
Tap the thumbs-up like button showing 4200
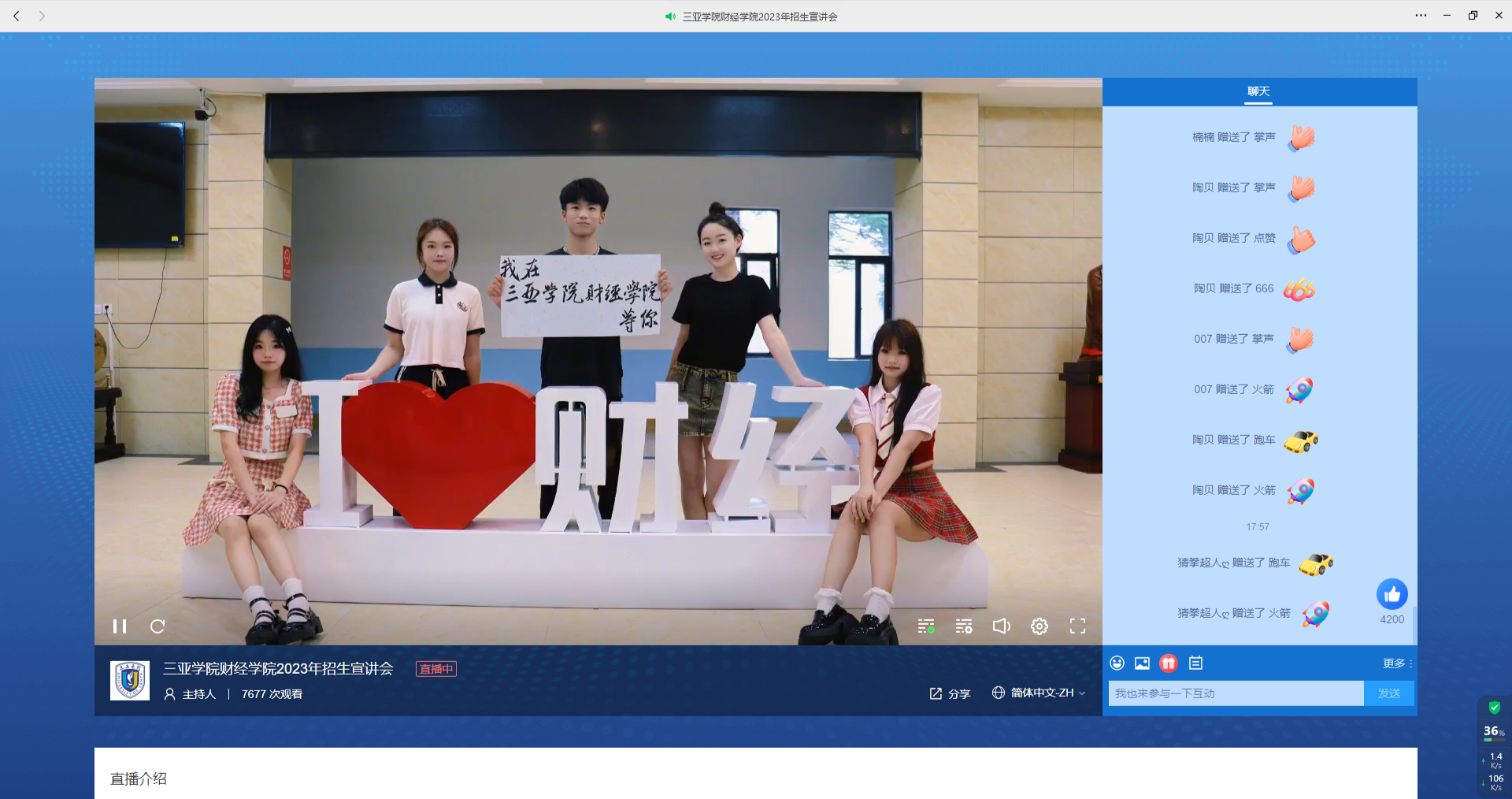(1392, 594)
